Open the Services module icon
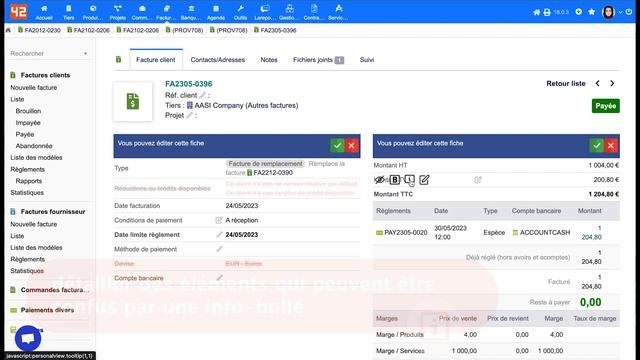 coord(338,9)
